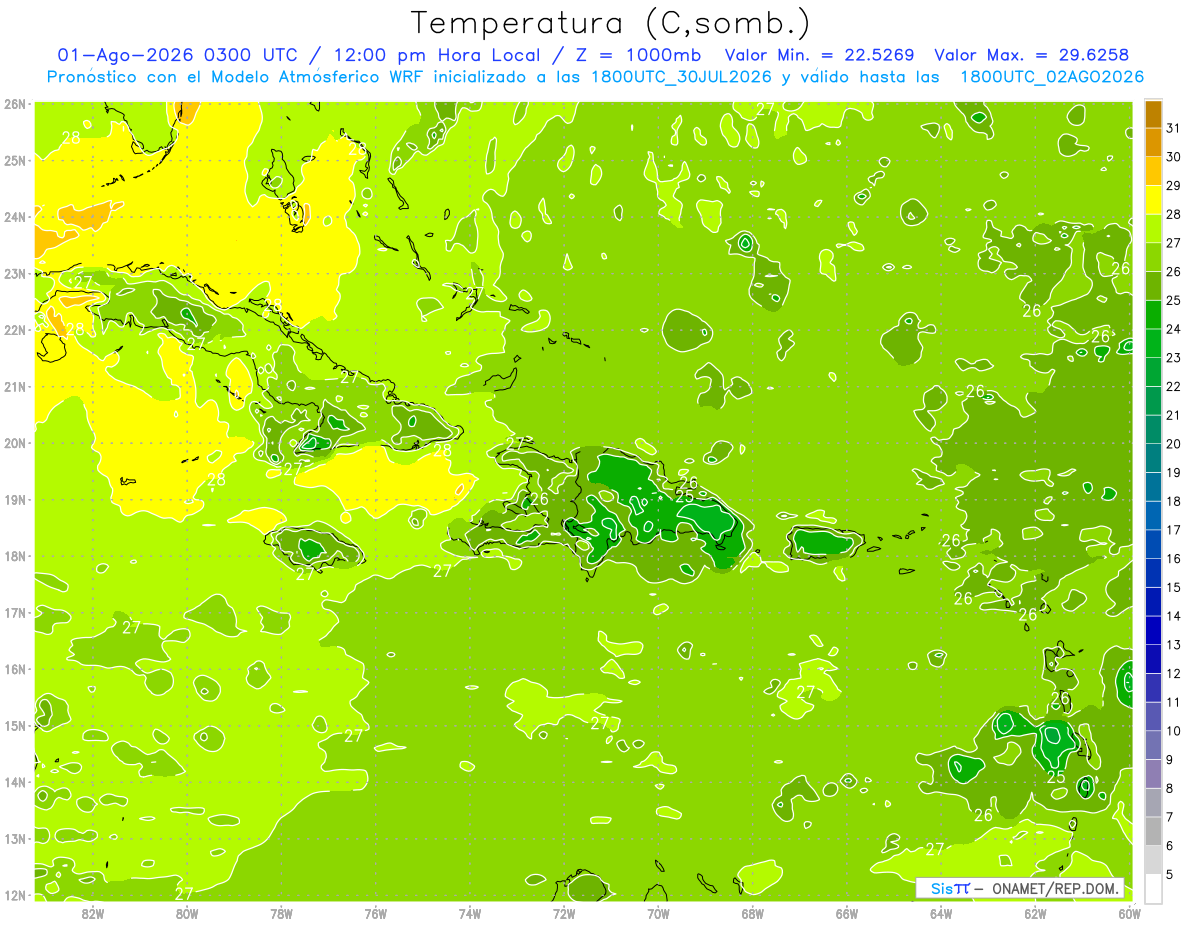This screenshot has height=927, width=1200.
Task: Click the 82W longitude label
Action: 93,913
